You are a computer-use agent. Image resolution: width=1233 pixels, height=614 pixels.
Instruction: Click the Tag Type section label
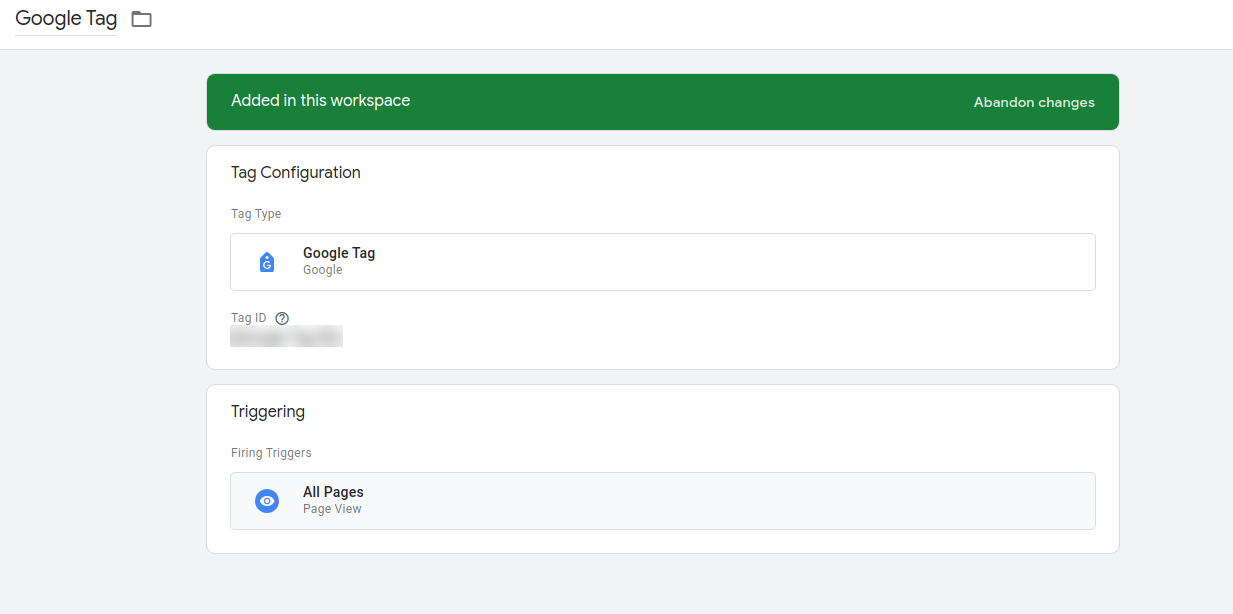[x=255, y=213]
